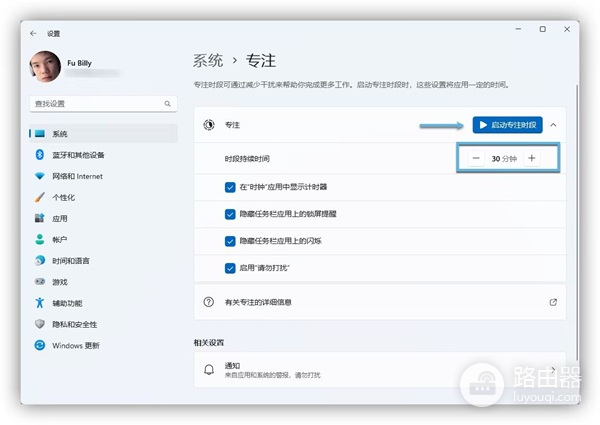Click the search magnifier icon

(167, 104)
